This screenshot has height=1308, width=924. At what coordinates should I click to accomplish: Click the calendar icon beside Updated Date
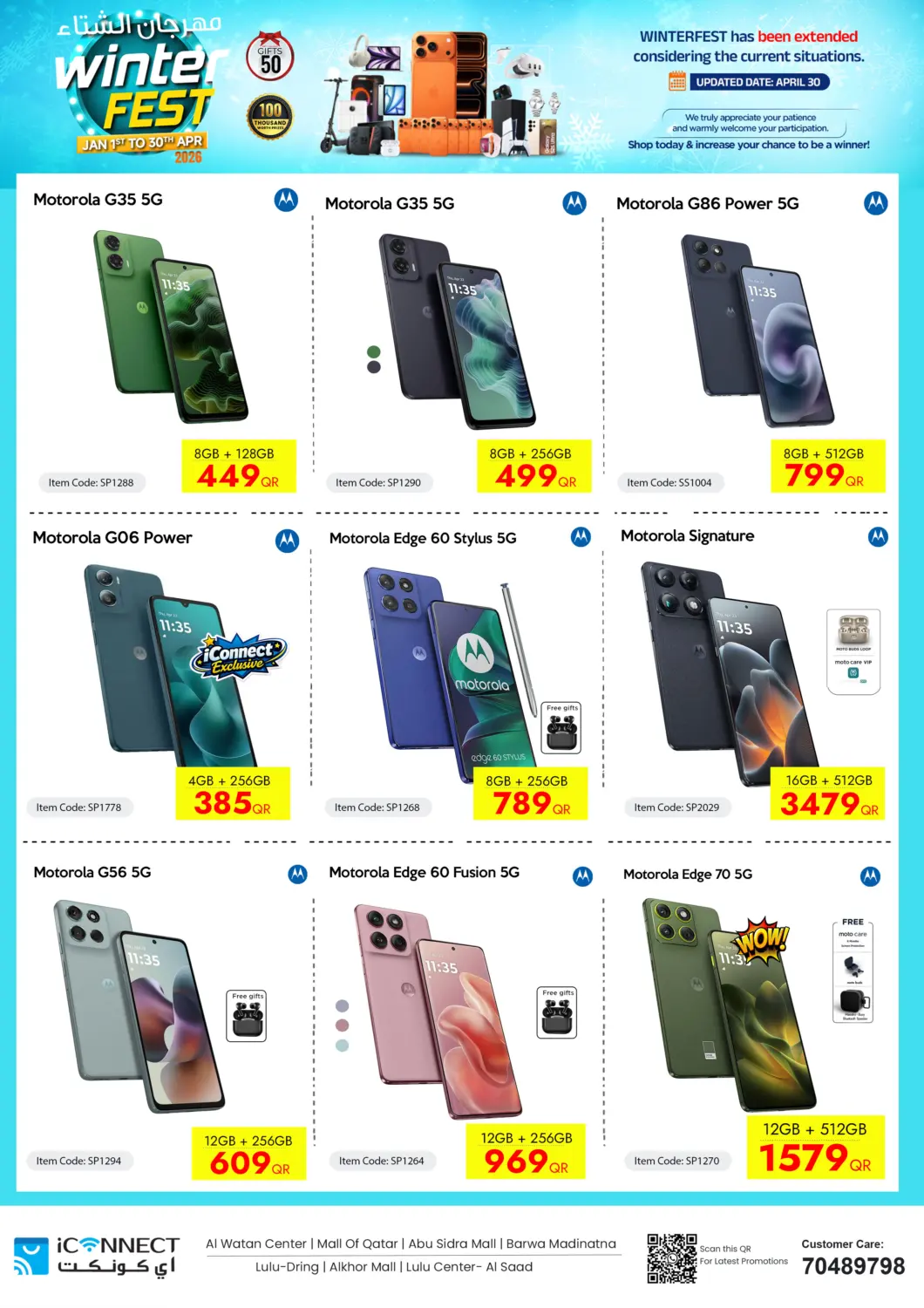point(677,82)
